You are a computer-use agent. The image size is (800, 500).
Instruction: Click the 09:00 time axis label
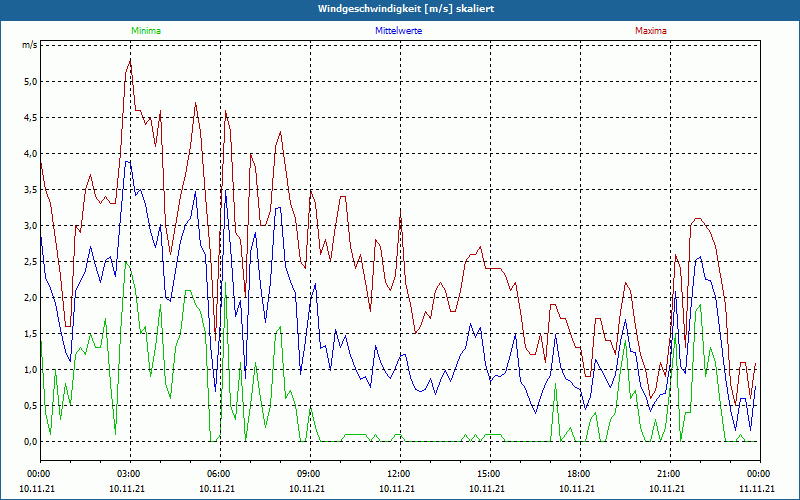pos(307,474)
